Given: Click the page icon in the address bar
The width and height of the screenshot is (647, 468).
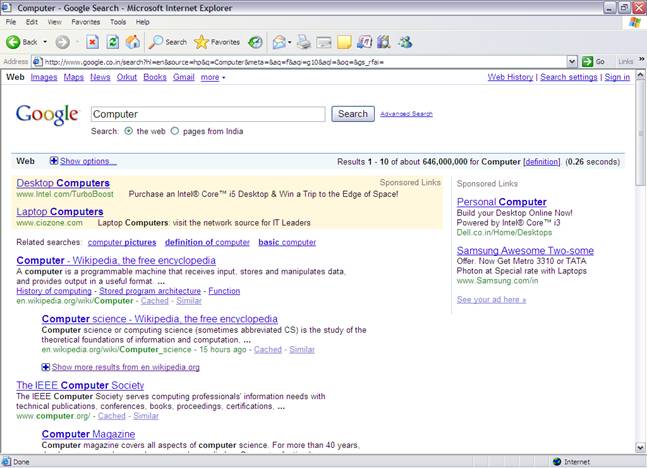Looking at the screenshot, I should coord(37,62).
